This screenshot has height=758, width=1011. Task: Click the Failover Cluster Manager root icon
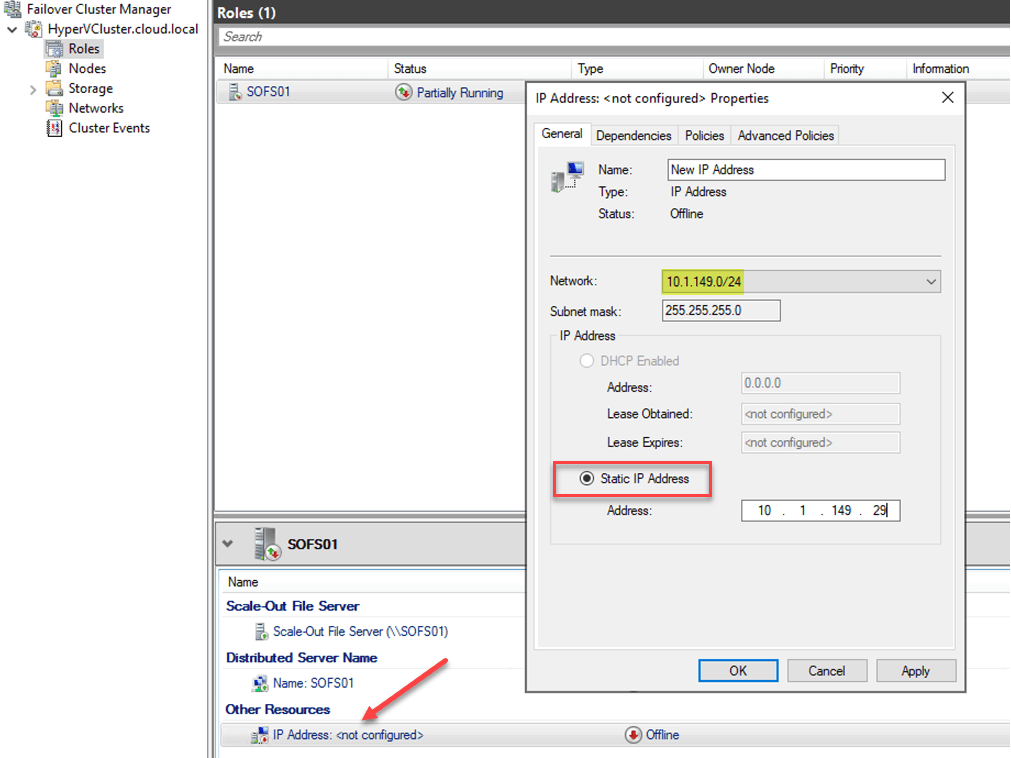tap(12, 9)
